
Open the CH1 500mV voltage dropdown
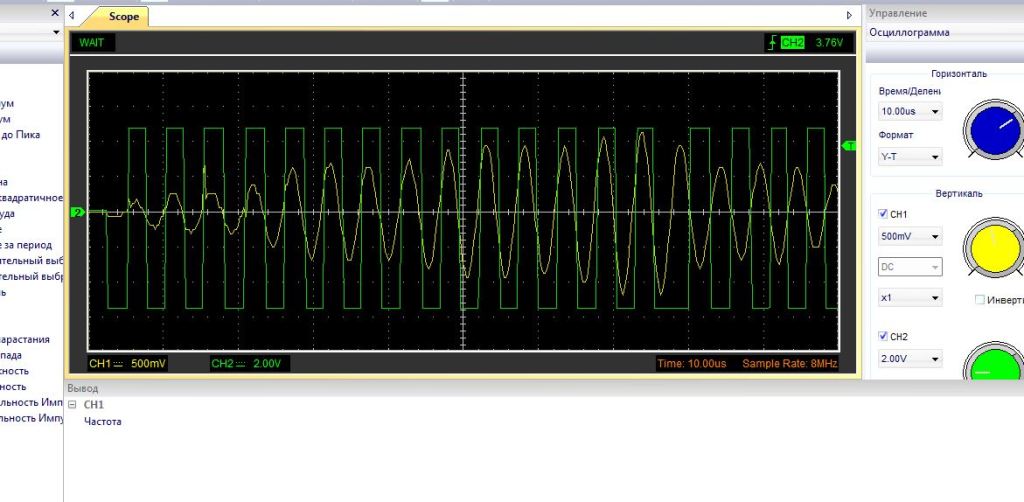[x=910, y=237]
